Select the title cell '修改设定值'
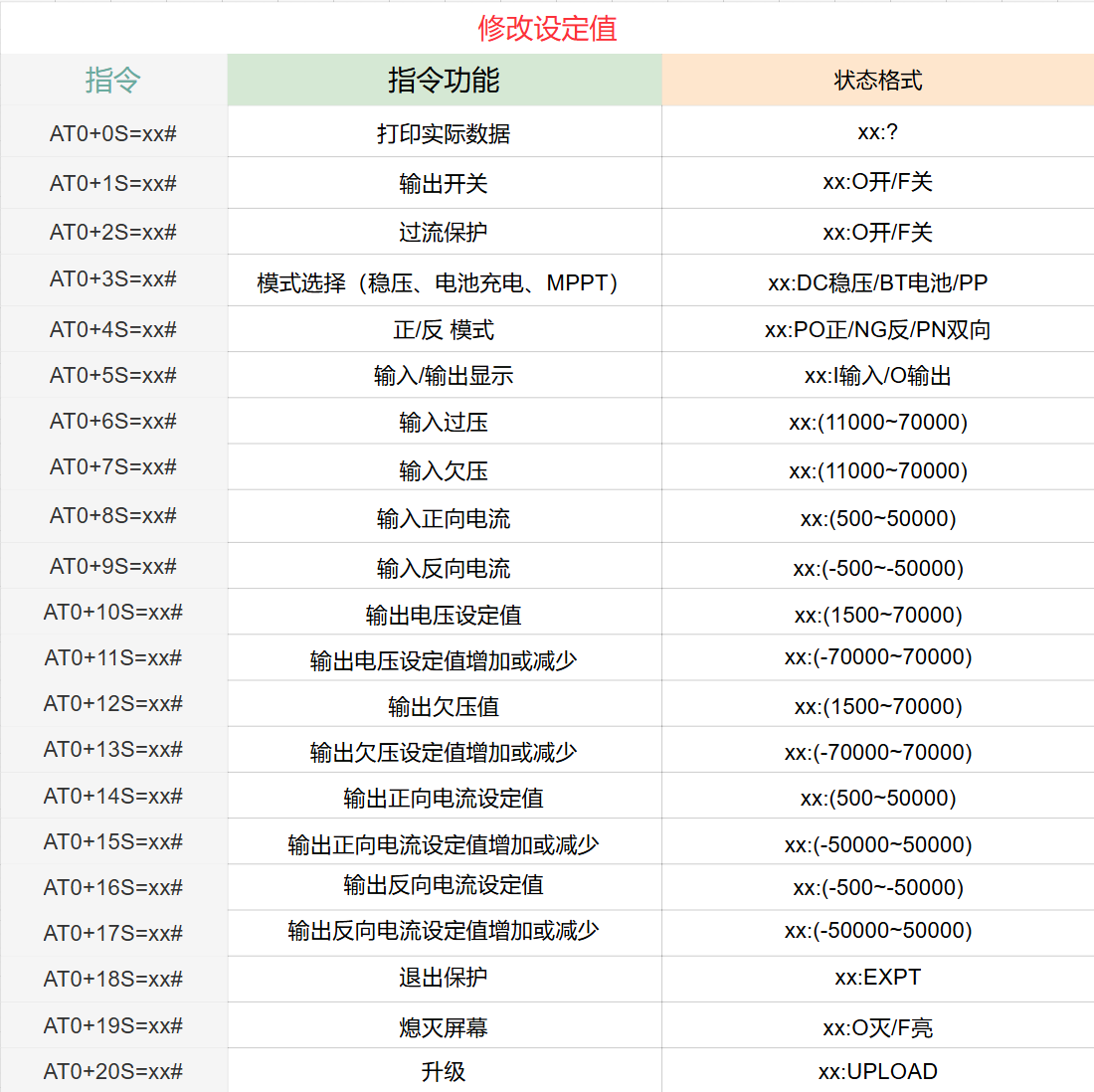1094x1092 pixels. pyautogui.click(x=547, y=28)
